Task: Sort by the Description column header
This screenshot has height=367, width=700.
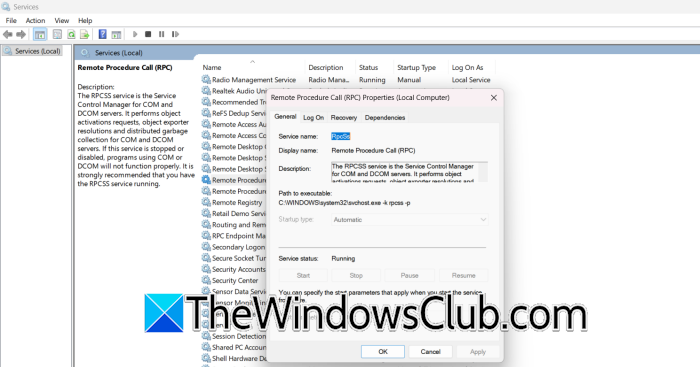Action: click(x=326, y=67)
